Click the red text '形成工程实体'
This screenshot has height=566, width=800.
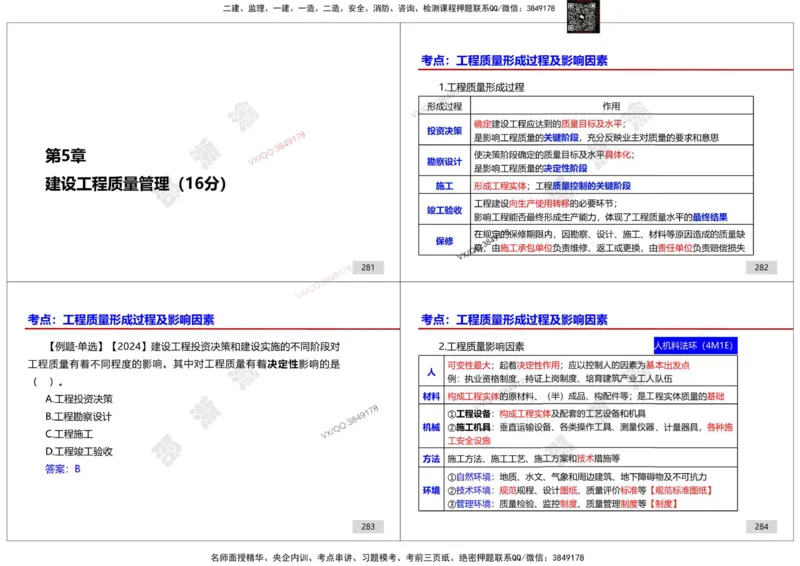point(499,186)
